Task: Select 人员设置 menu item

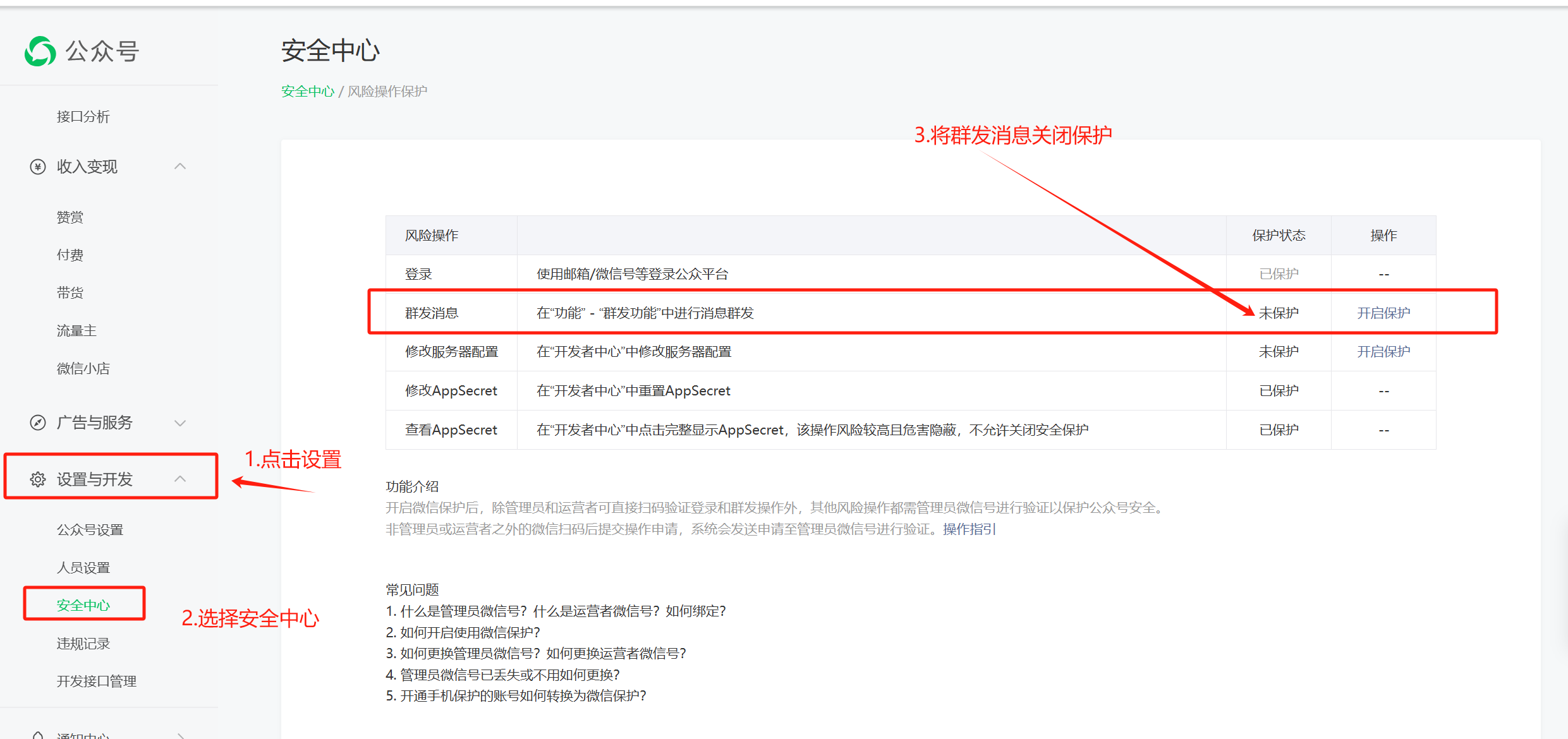Action: click(83, 568)
